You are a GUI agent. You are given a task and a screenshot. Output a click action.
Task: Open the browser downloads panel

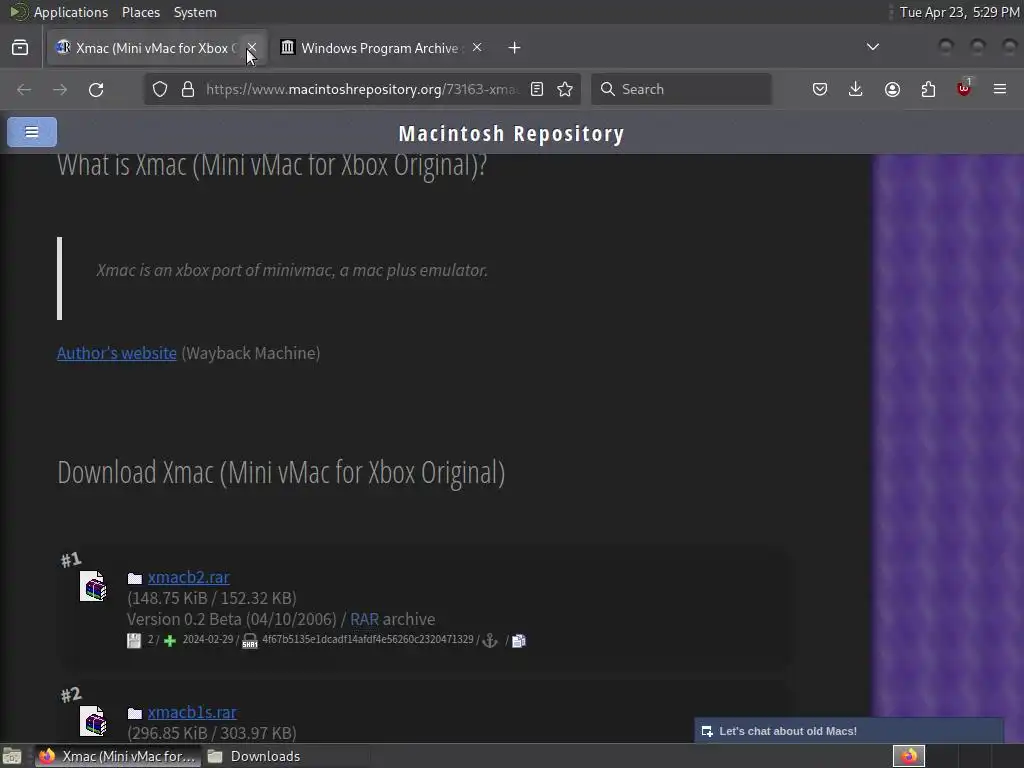(856, 89)
